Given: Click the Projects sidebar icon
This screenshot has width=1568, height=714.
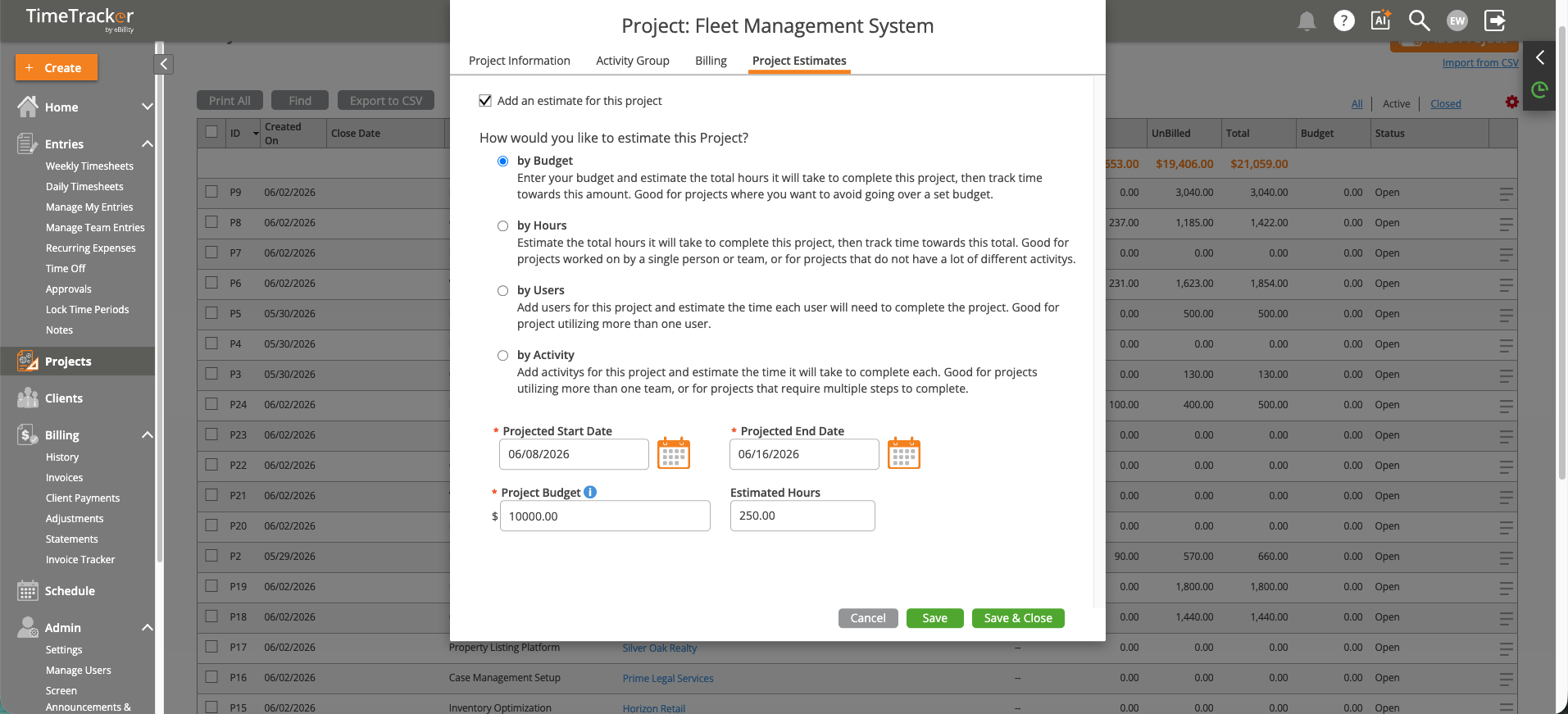Looking at the screenshot, I should [28, 361].
